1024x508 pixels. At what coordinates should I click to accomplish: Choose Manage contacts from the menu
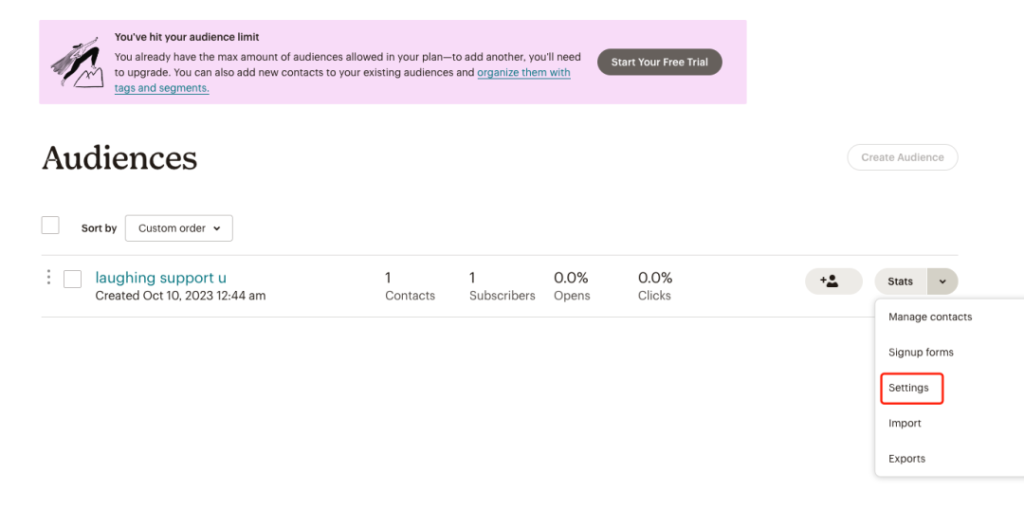click(x=930, y=317)
